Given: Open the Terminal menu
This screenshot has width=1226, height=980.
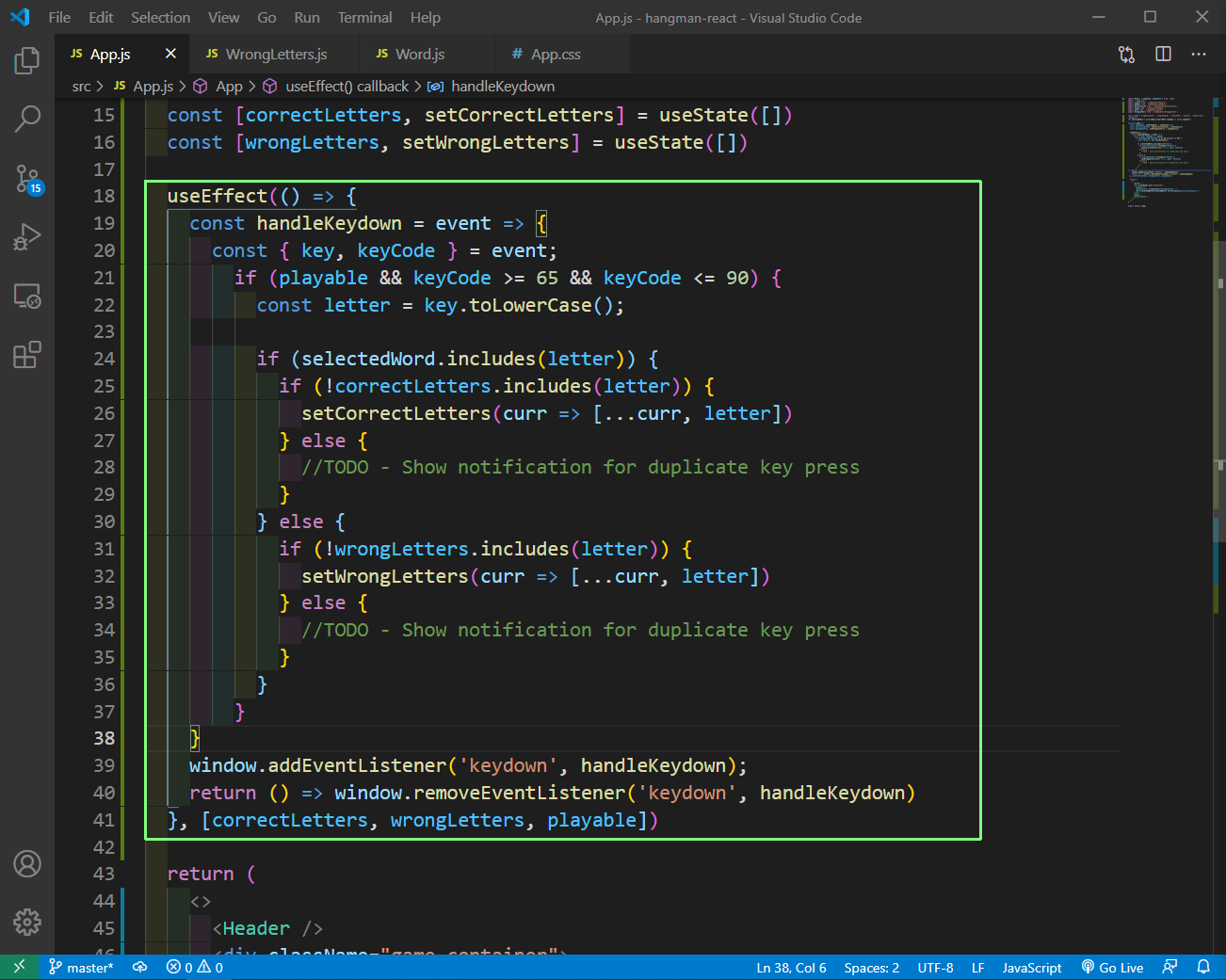Looking at the screenshot, I should click(364, 17).
